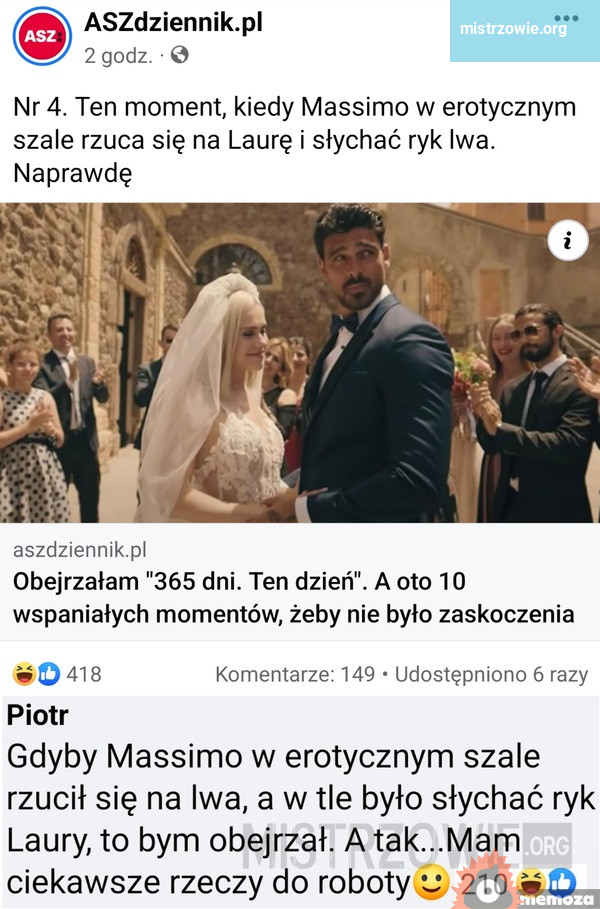The image size is (600, 909).
Task: Click the memoza logo in corner
Action: [552, 900]
